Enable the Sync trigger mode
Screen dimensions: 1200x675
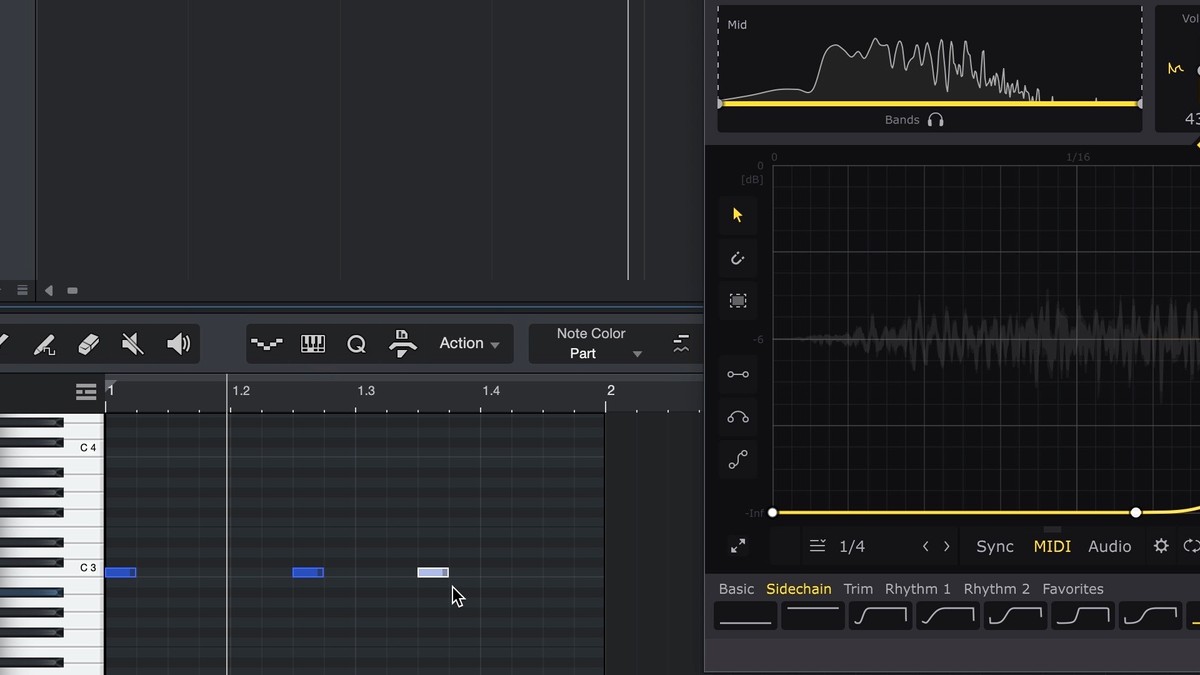tap(995, 547)
